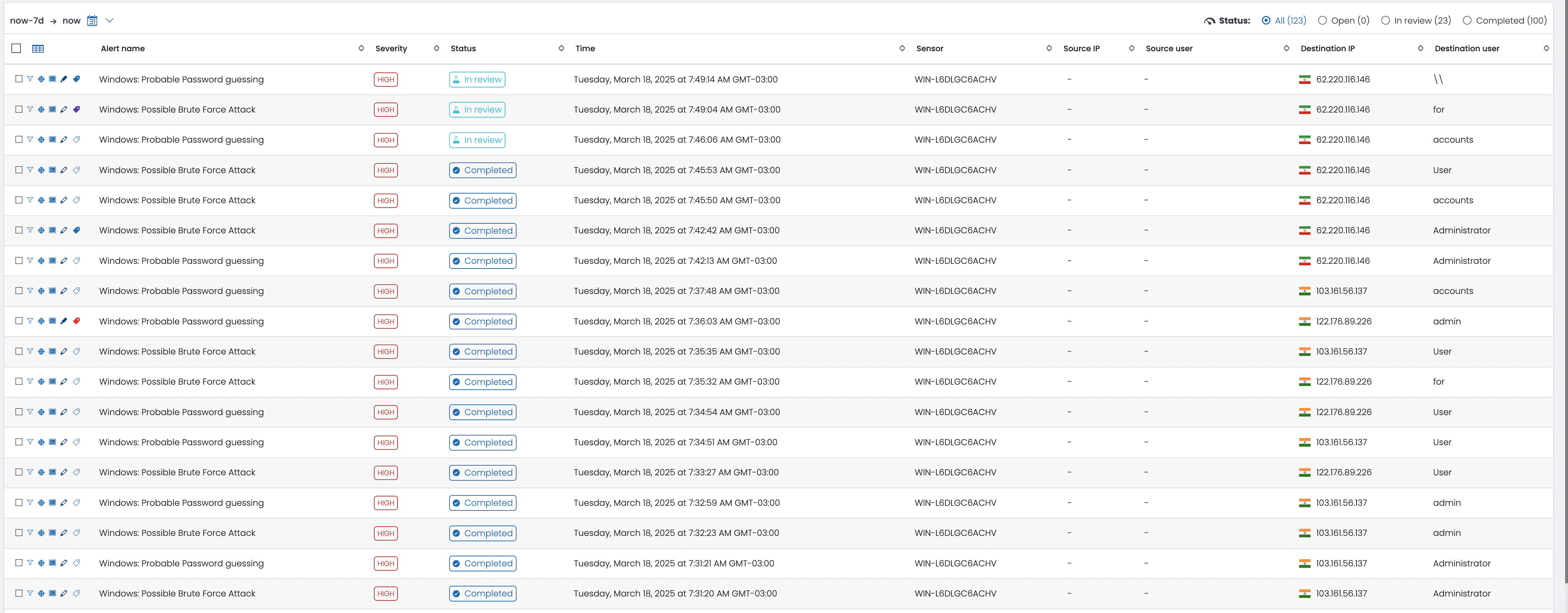Click the crosshair target icon in the second alert row

41,110
